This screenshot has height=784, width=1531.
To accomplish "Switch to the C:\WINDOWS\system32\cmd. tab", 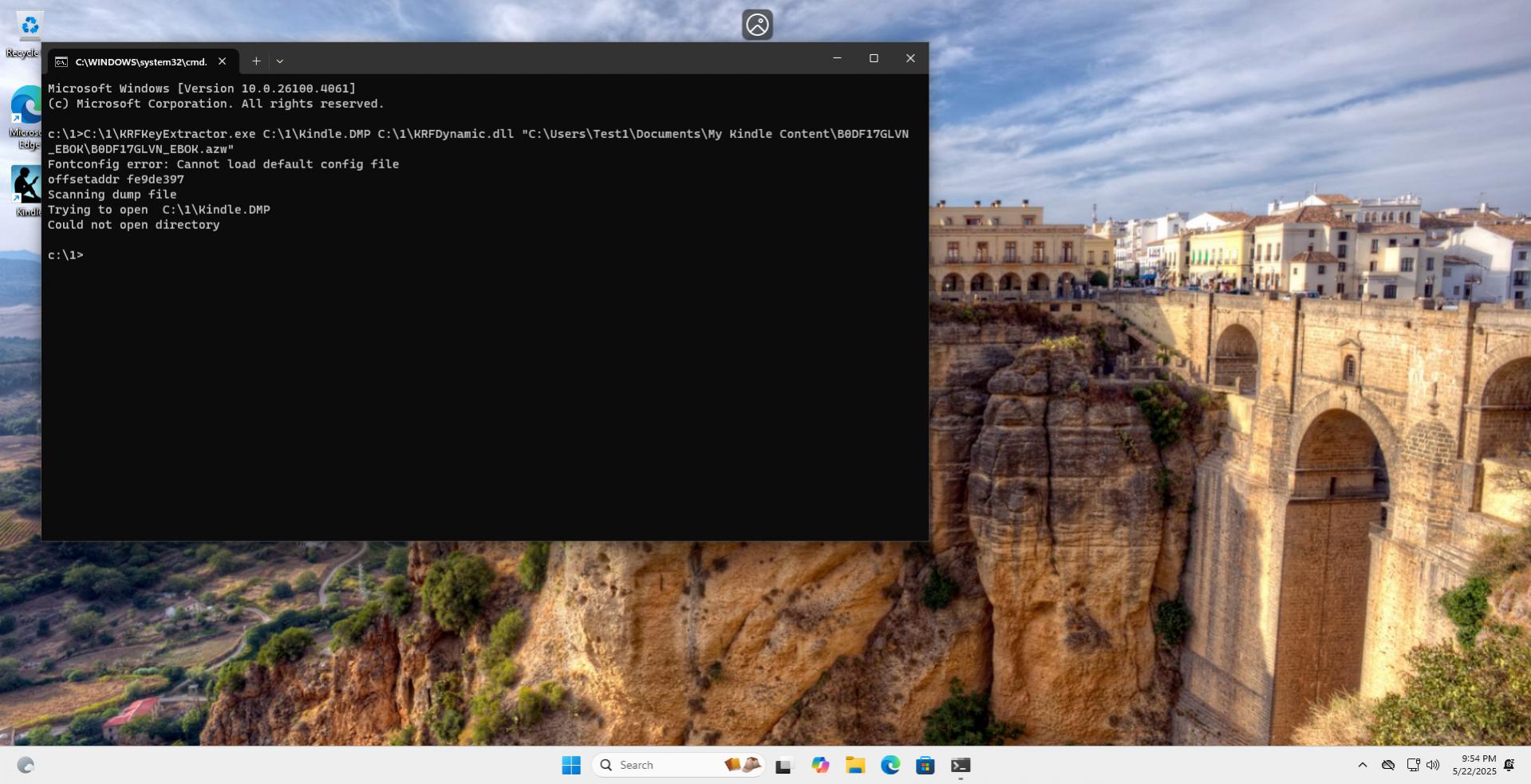I will click(143, 61).
